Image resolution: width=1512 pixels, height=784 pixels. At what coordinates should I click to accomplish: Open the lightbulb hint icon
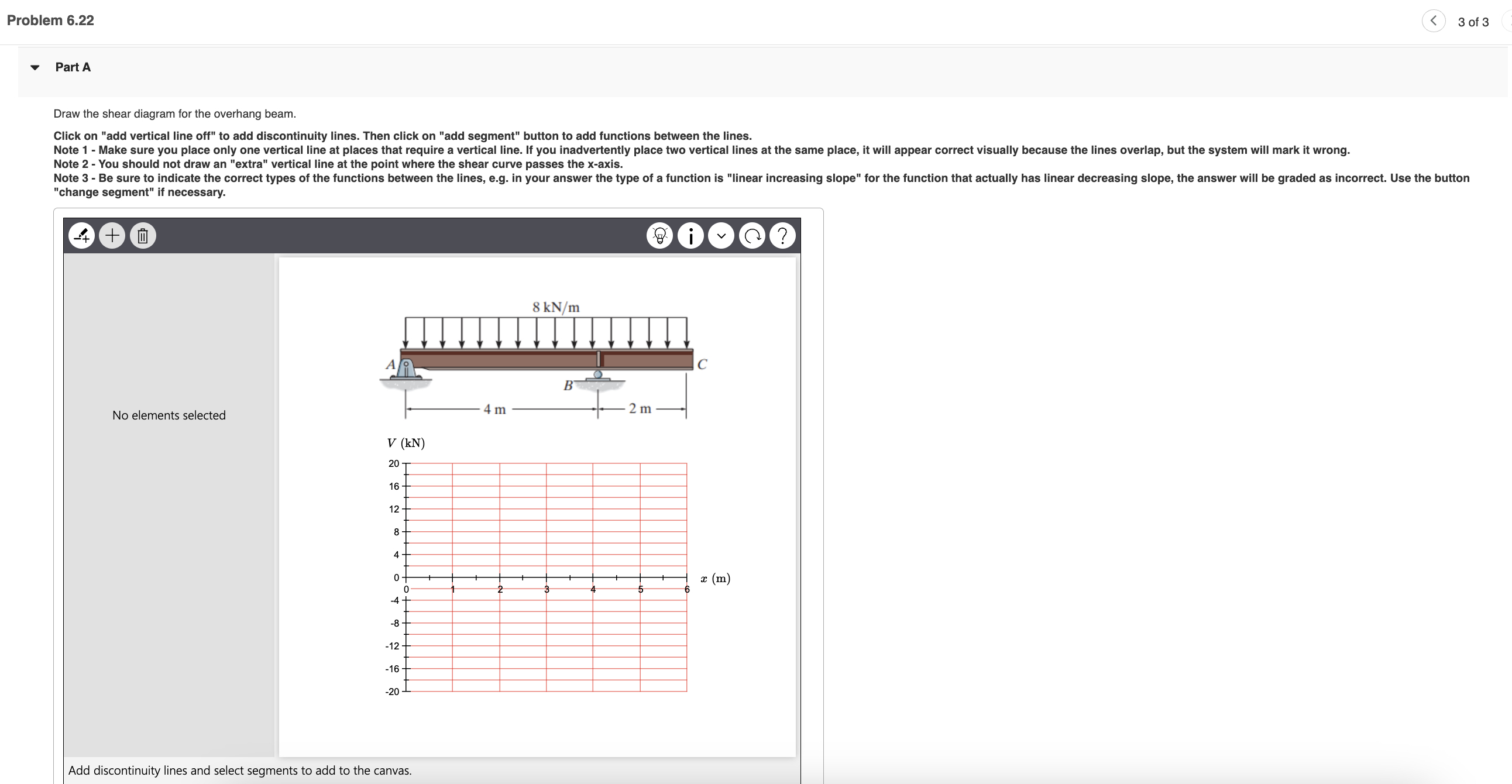pyautogui.click(x=659, y=236)
